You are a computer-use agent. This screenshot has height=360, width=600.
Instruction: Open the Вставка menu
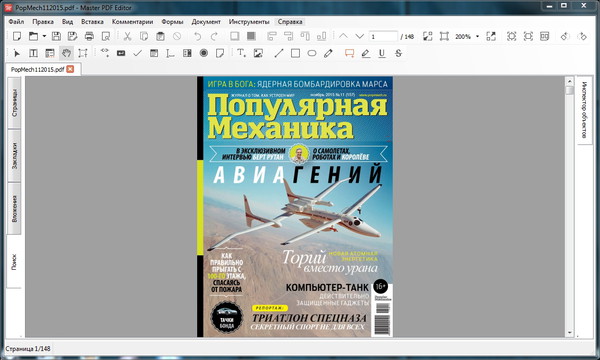pyautogui.click(x=92, y=22)
